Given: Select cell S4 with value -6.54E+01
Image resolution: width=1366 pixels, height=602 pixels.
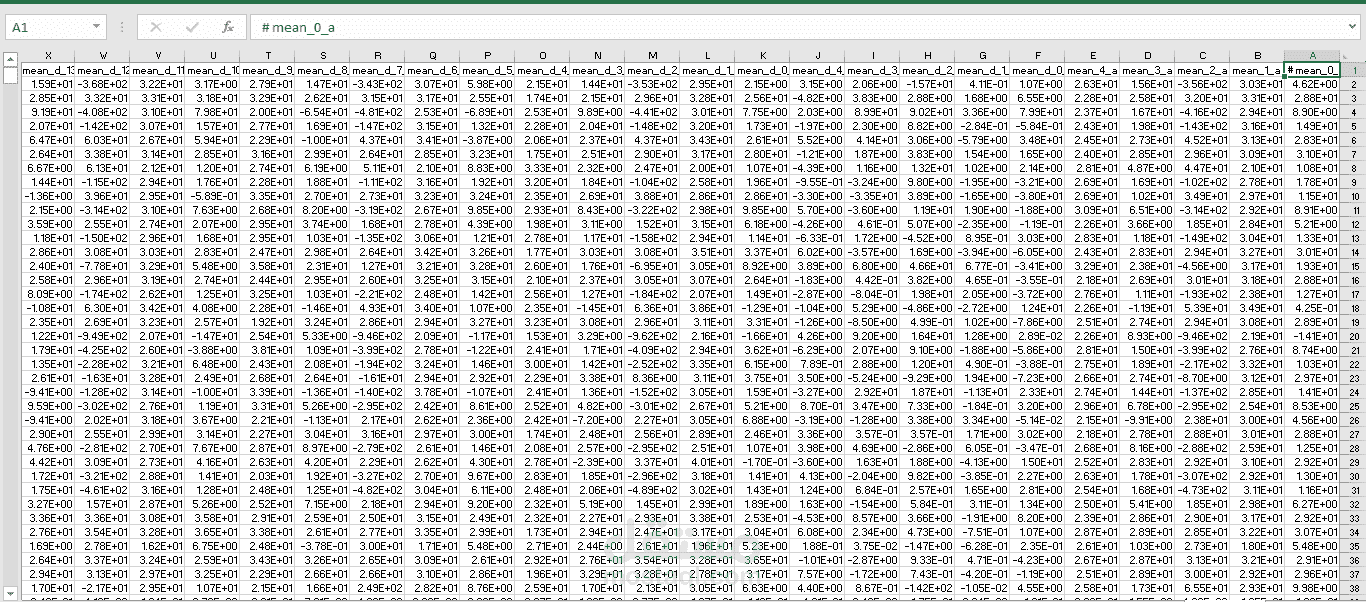Looking at the screenshot, I should coord(322,112).
